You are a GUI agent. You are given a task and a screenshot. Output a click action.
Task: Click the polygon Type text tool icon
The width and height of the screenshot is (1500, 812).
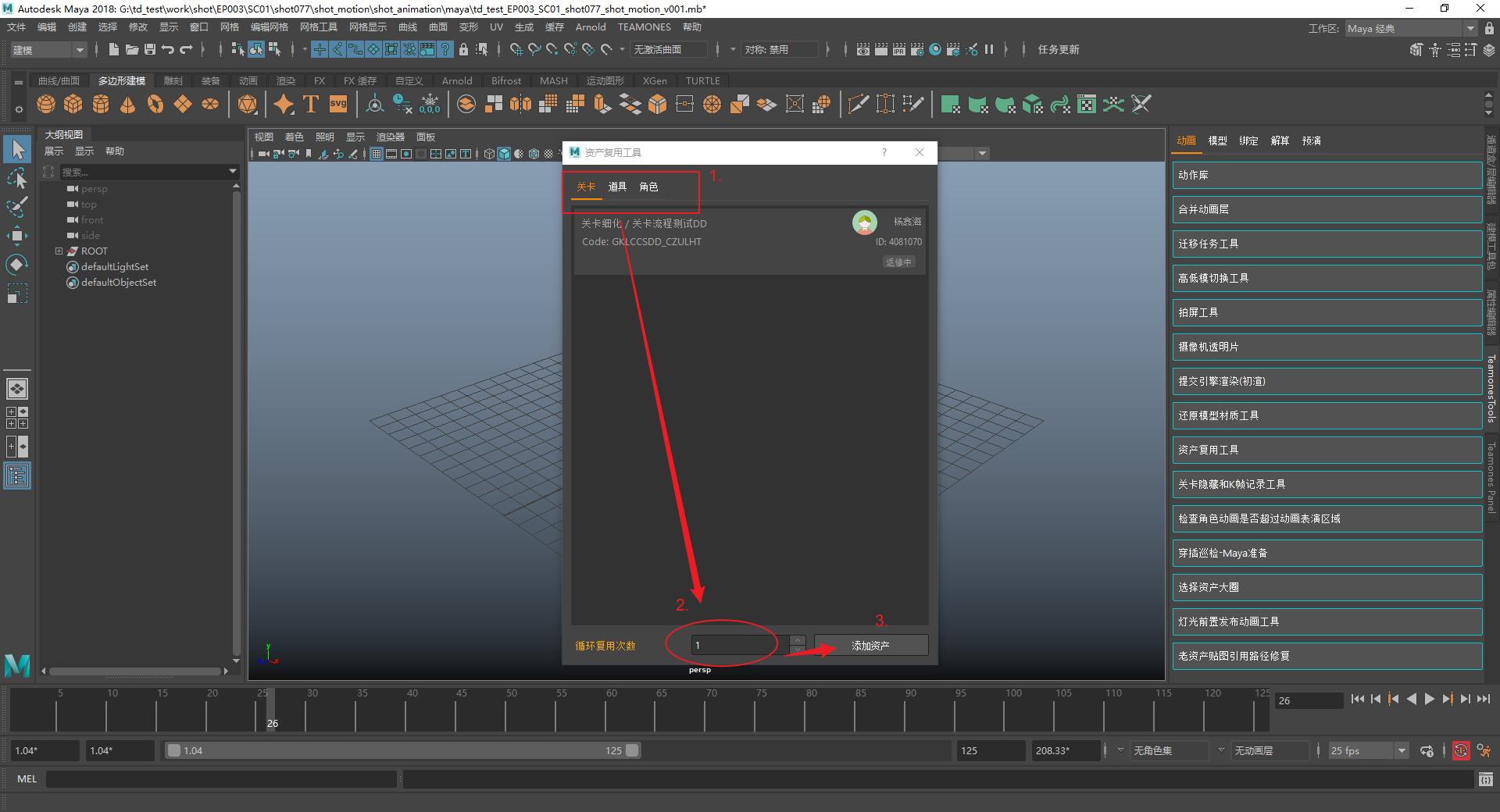coord(311,104)
